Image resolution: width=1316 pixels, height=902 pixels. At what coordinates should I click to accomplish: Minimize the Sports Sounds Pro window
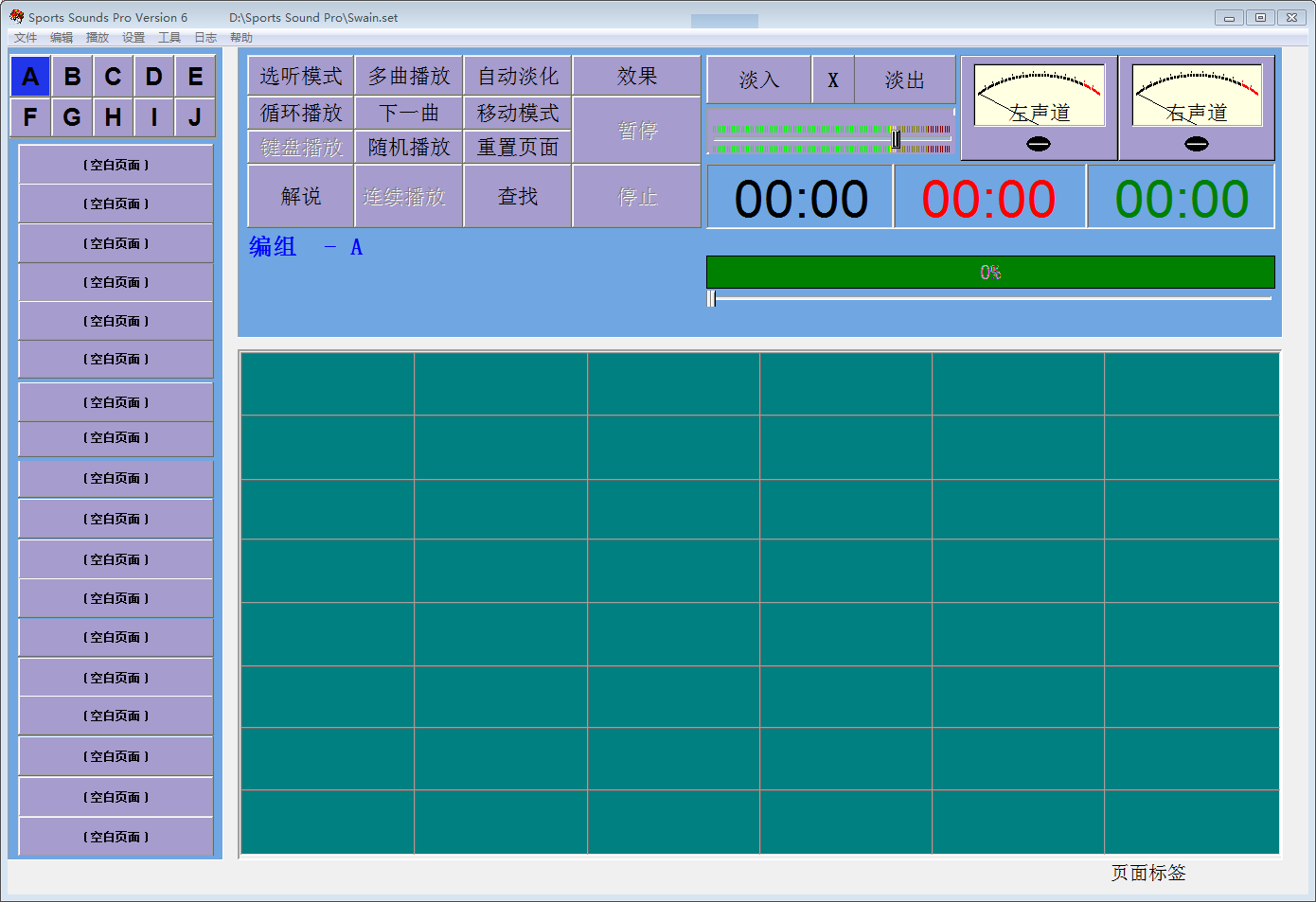pyautogui.click(x=1229, y=17)
